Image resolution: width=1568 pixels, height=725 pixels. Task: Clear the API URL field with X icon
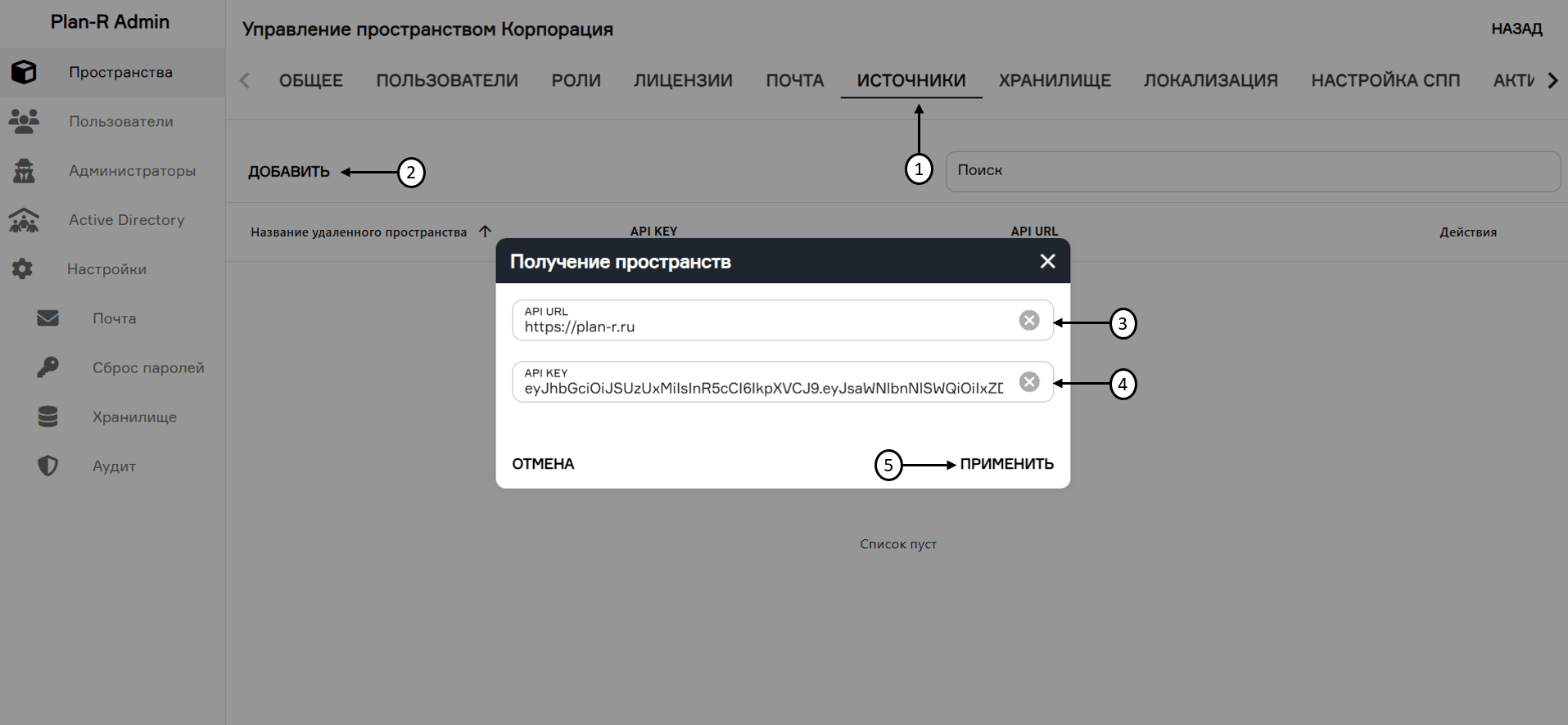1029,320
